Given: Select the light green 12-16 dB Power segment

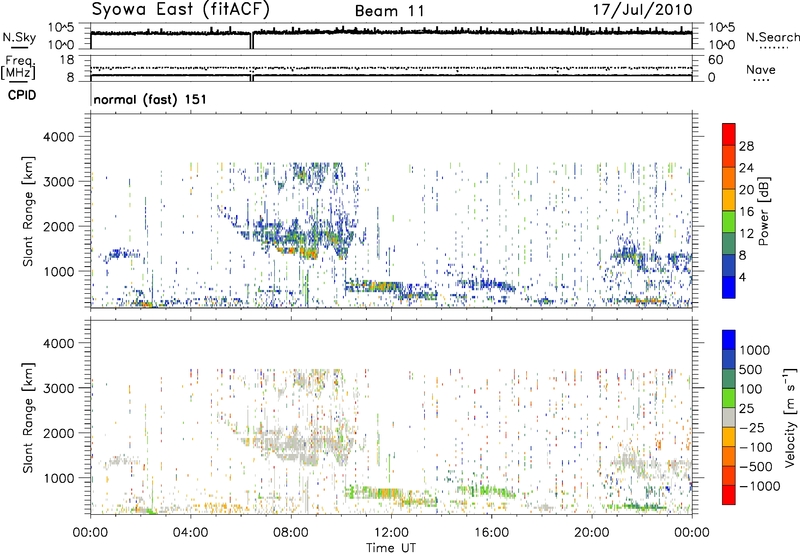Looking at the screenshot, I should click(729, 221).
